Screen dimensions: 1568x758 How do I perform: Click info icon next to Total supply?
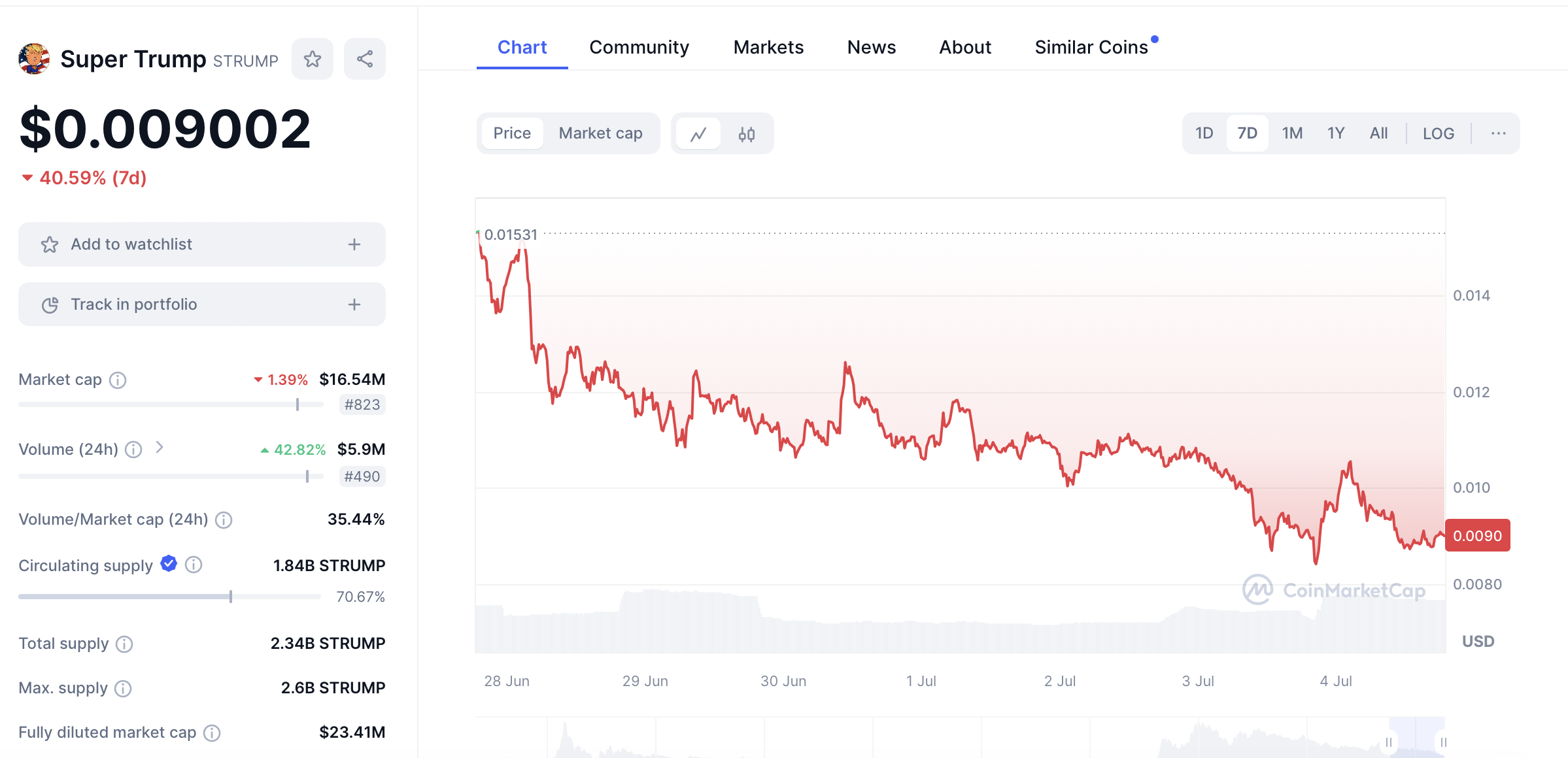point(124,644)
